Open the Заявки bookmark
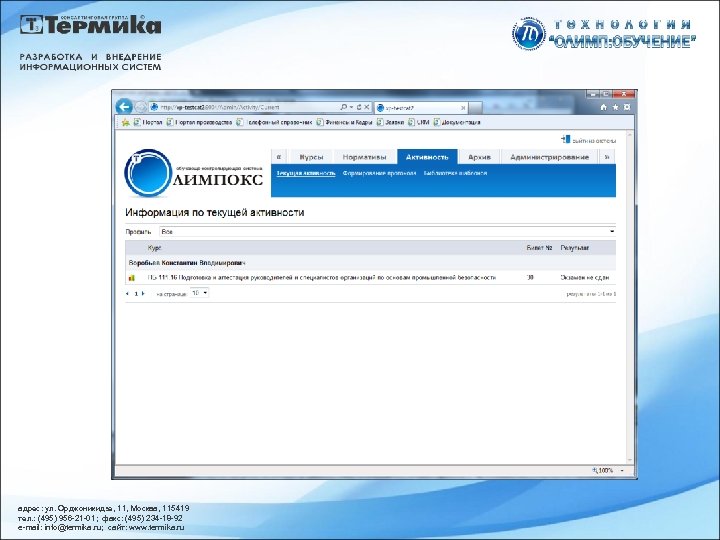Image resolution: width=720 pixels, height=540 pixels. tap(391, 122)
